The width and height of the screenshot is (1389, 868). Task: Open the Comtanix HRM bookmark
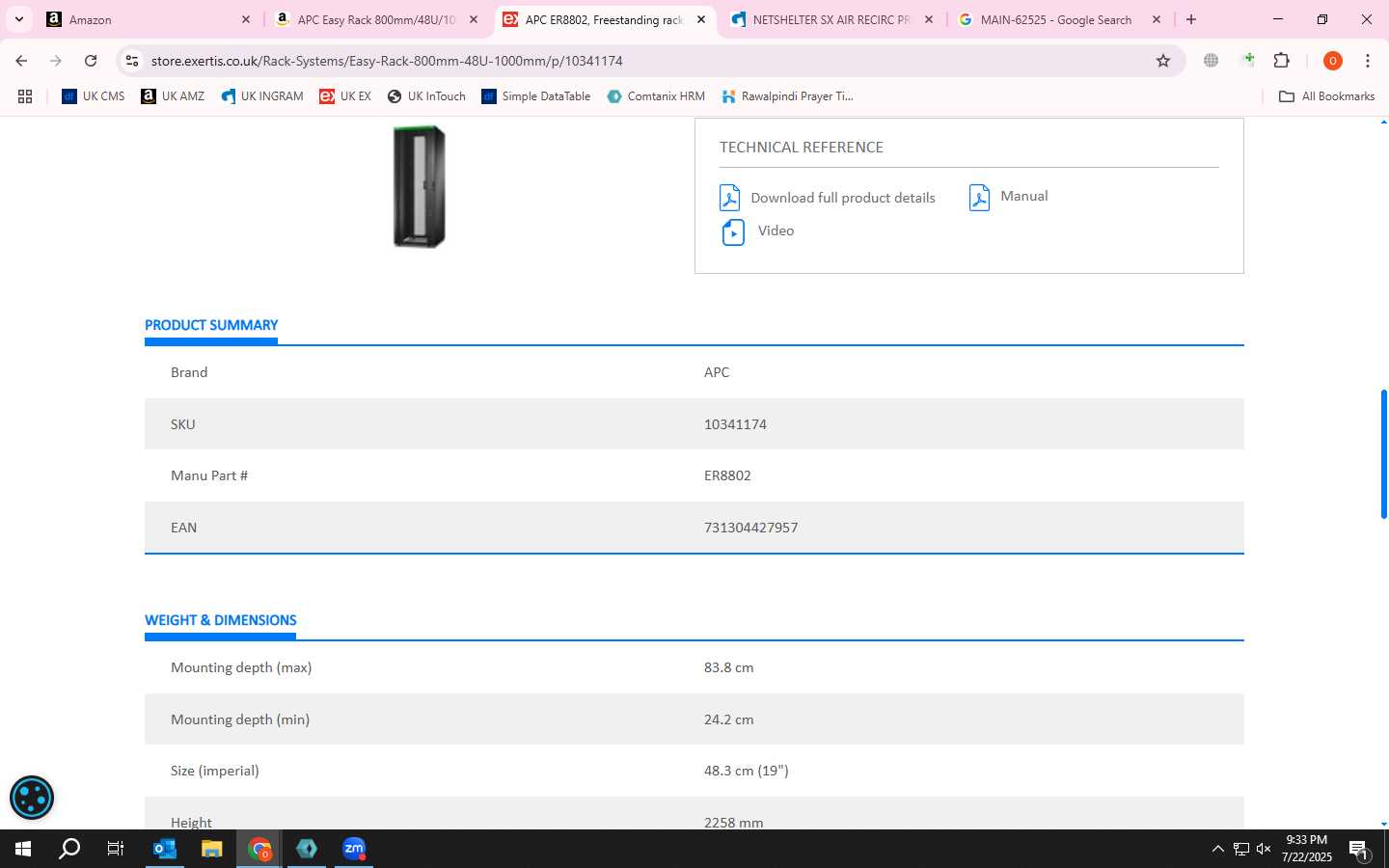(x=656, y=96)
